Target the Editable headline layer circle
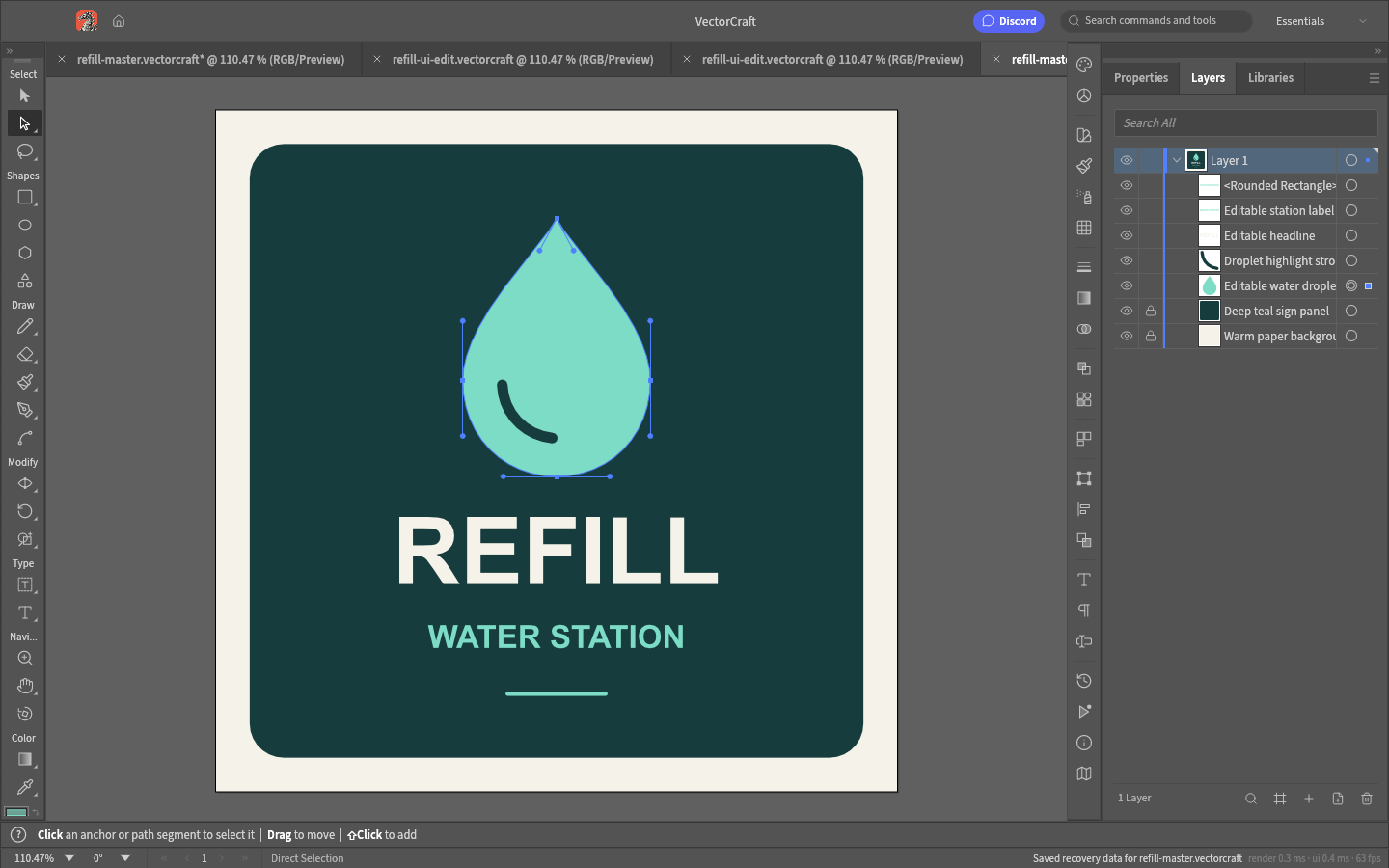The width and height of the screenshot is (1389, 868). tap(1351, 235)
